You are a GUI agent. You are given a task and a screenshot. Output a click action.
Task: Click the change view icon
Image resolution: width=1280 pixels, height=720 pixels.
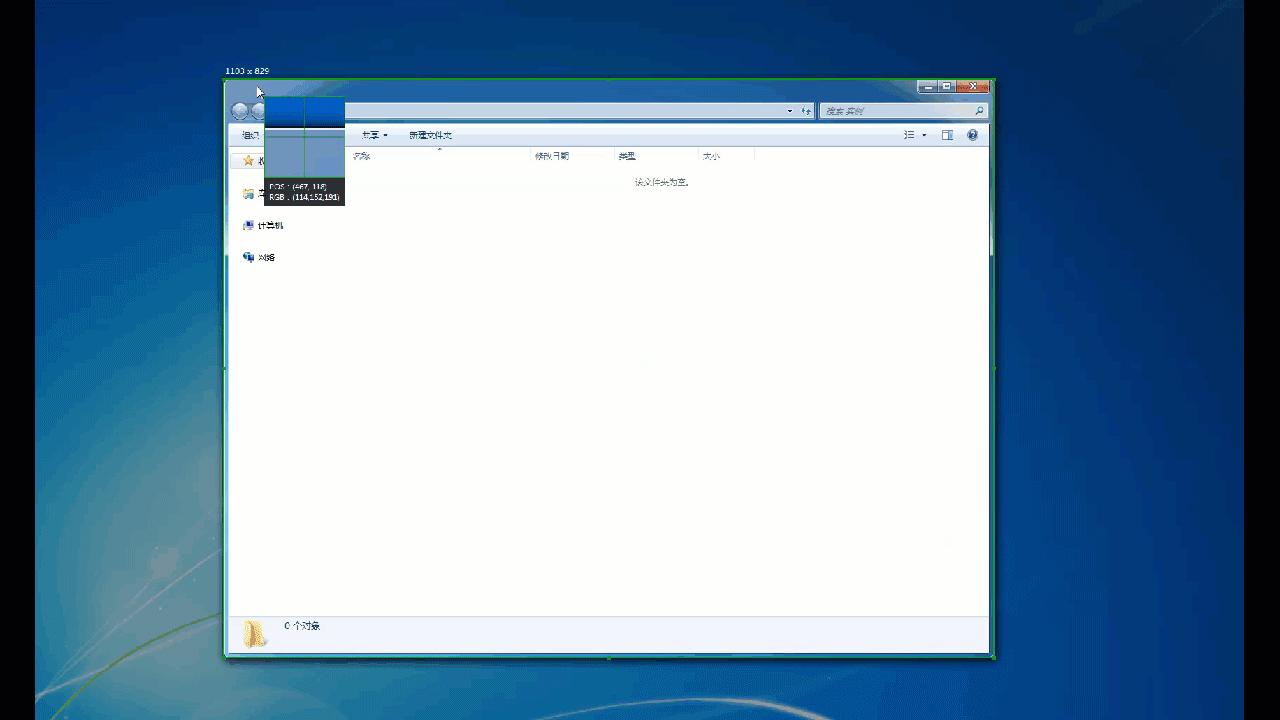tap(909, 135)
